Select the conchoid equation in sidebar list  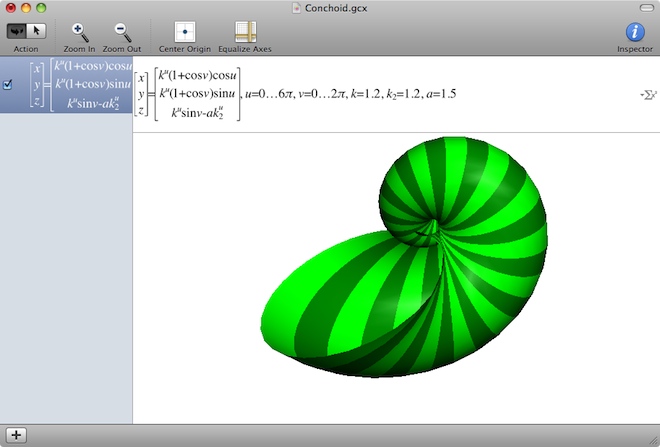point(66,85)
